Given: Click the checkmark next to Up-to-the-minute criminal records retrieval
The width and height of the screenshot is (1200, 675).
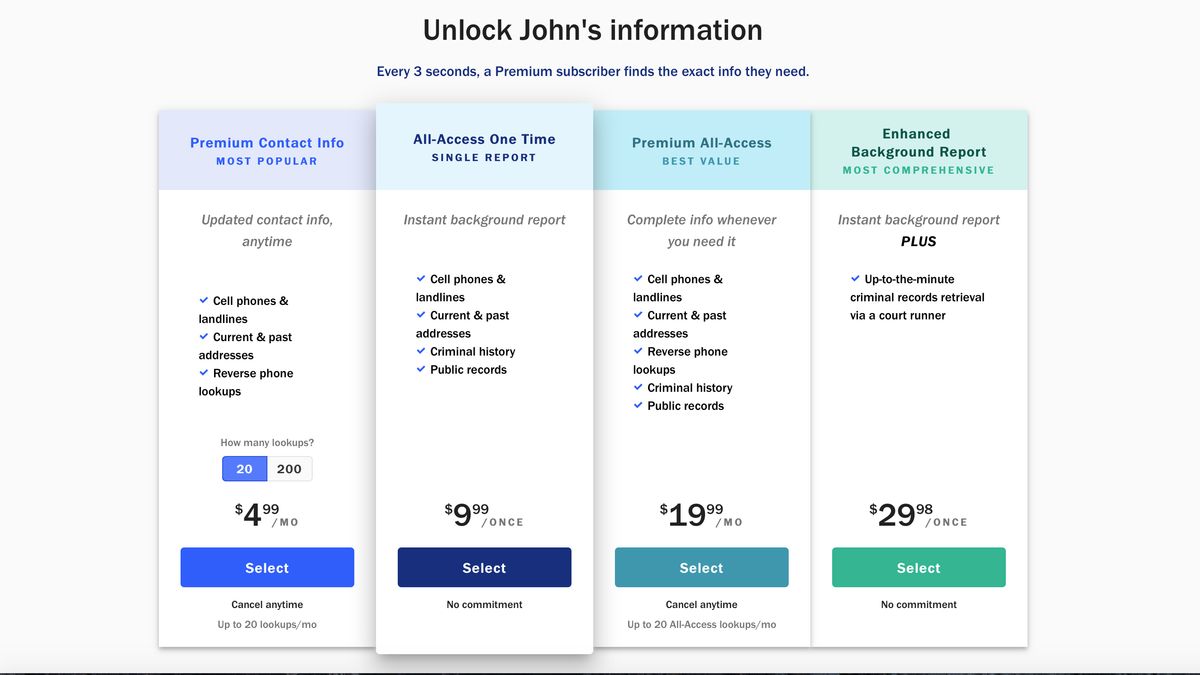Looking at the screenshot, I should (x=855, y=279).
